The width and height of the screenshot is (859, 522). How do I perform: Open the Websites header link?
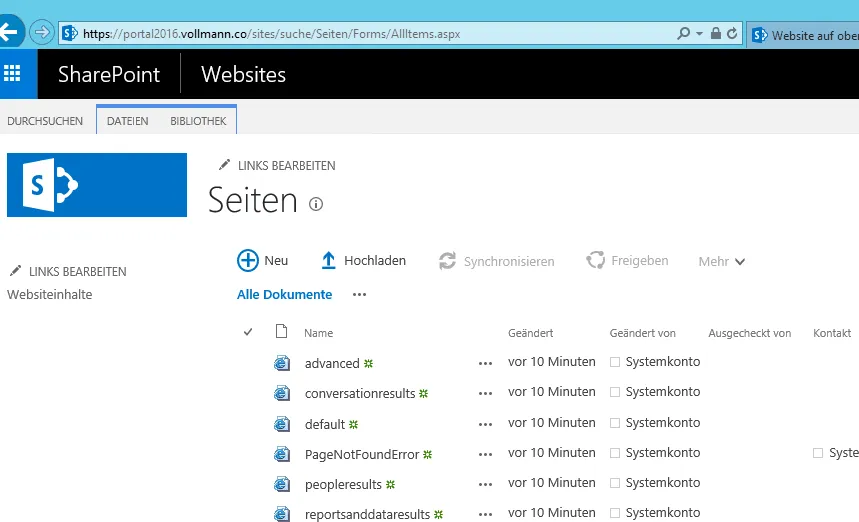243,74
